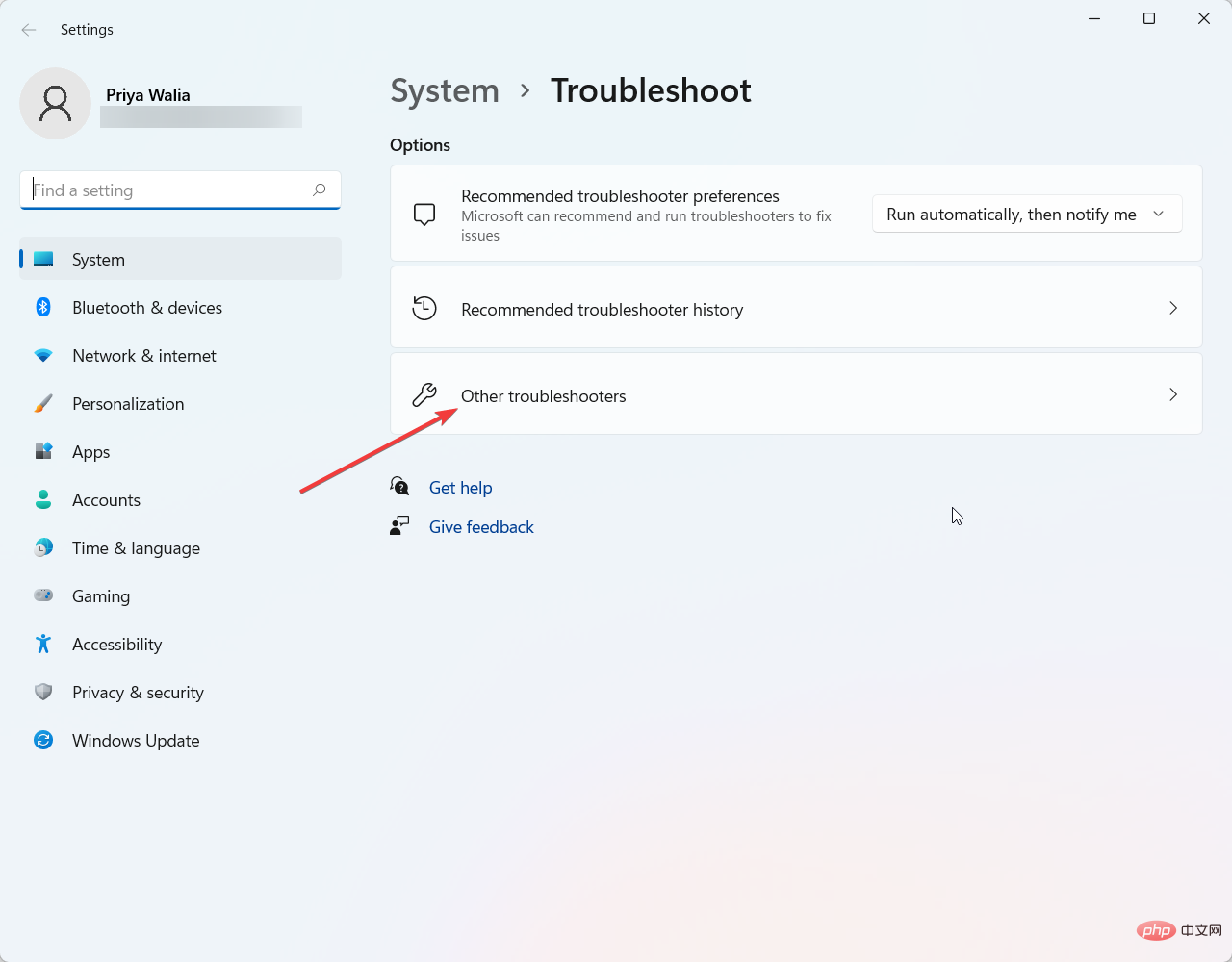This screenshot has height=962, width=1232.
Task: Click the Get help headset icon
Action: point(400,486)
